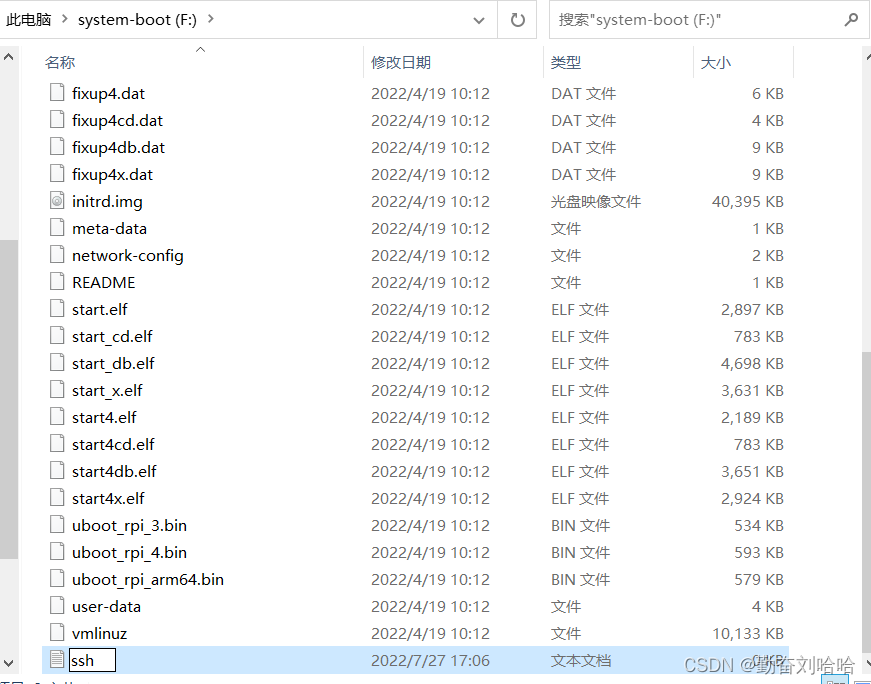The width and height of the screenshot is (871, 684).
Task: Click the file list scrollbar thumb
Action: [867, 504]
